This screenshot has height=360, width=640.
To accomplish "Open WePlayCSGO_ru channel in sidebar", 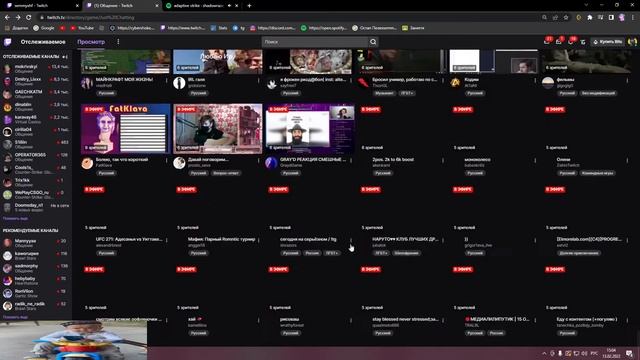I will tap(36, 195).
